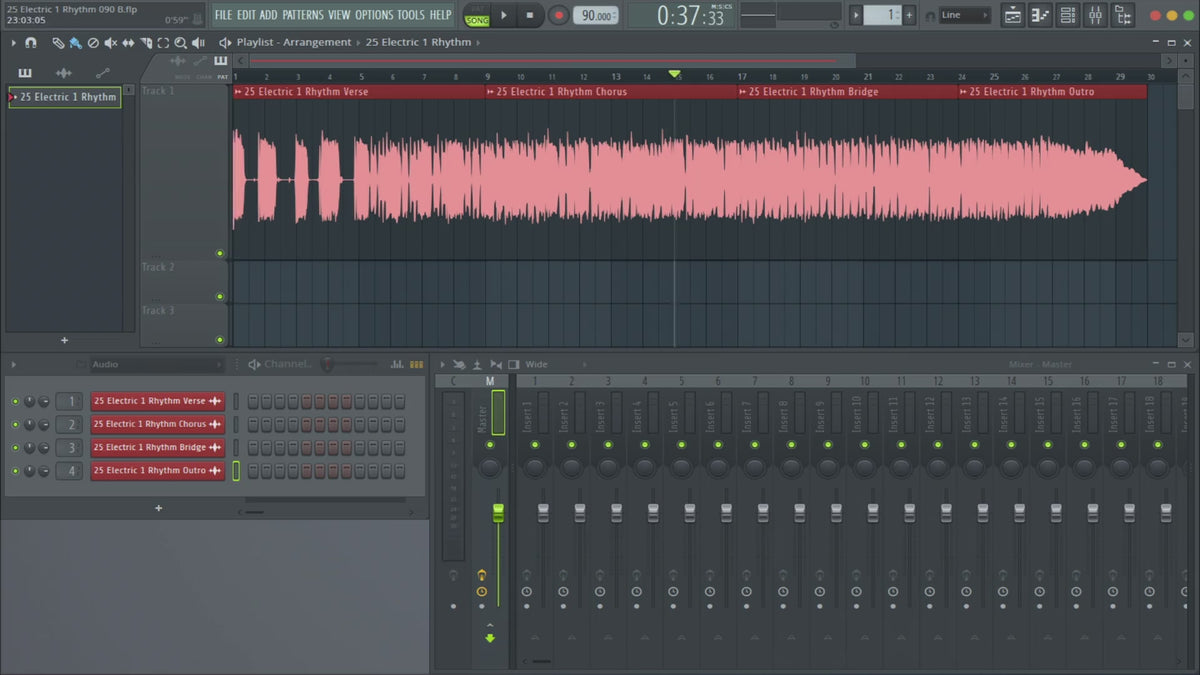
Task: Click the Master track volume fader
Action: coord(498,512)
